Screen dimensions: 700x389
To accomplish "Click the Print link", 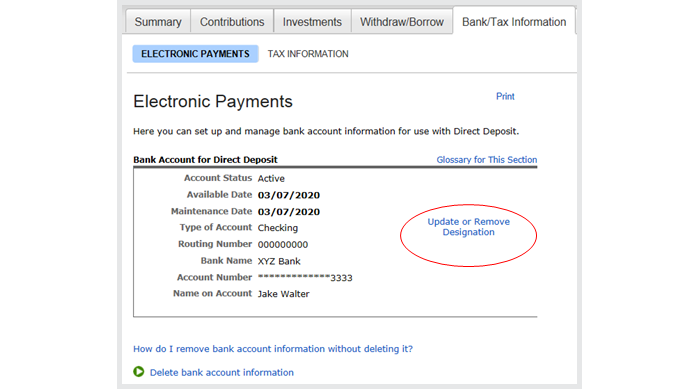I will tap(505, 96).
